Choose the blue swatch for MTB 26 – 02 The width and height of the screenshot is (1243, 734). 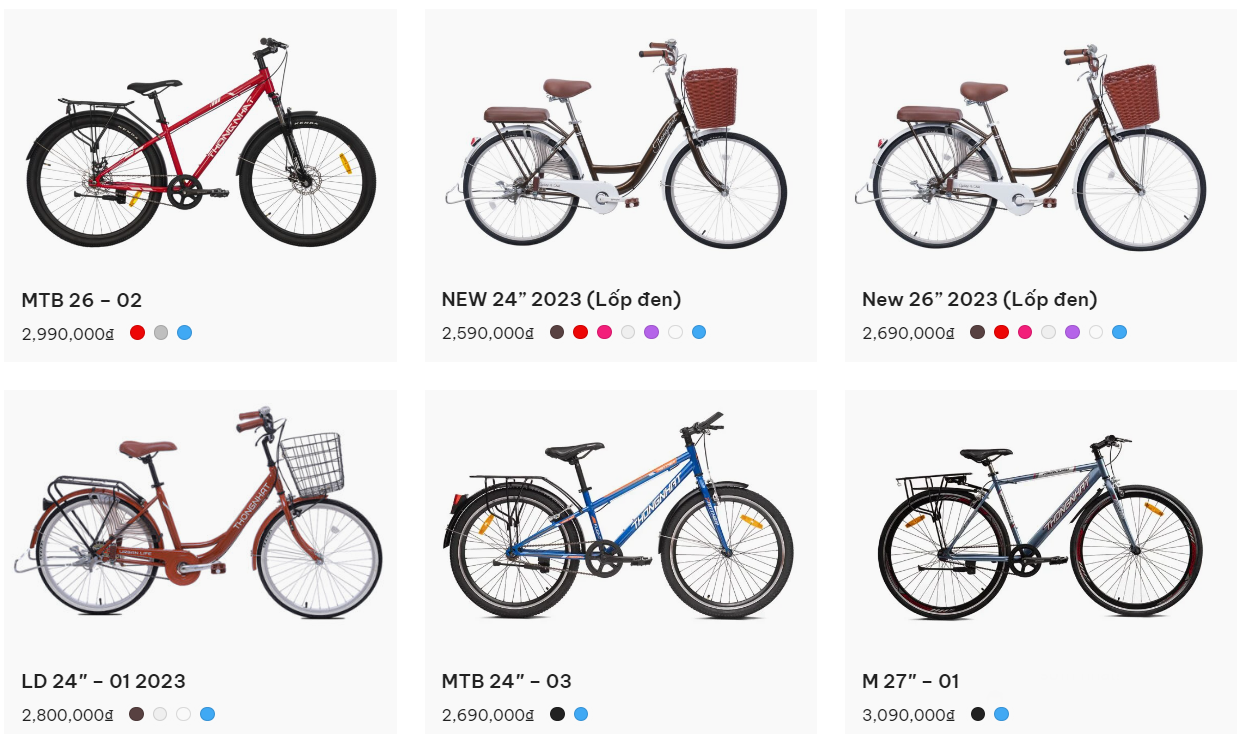coord(184,332)
